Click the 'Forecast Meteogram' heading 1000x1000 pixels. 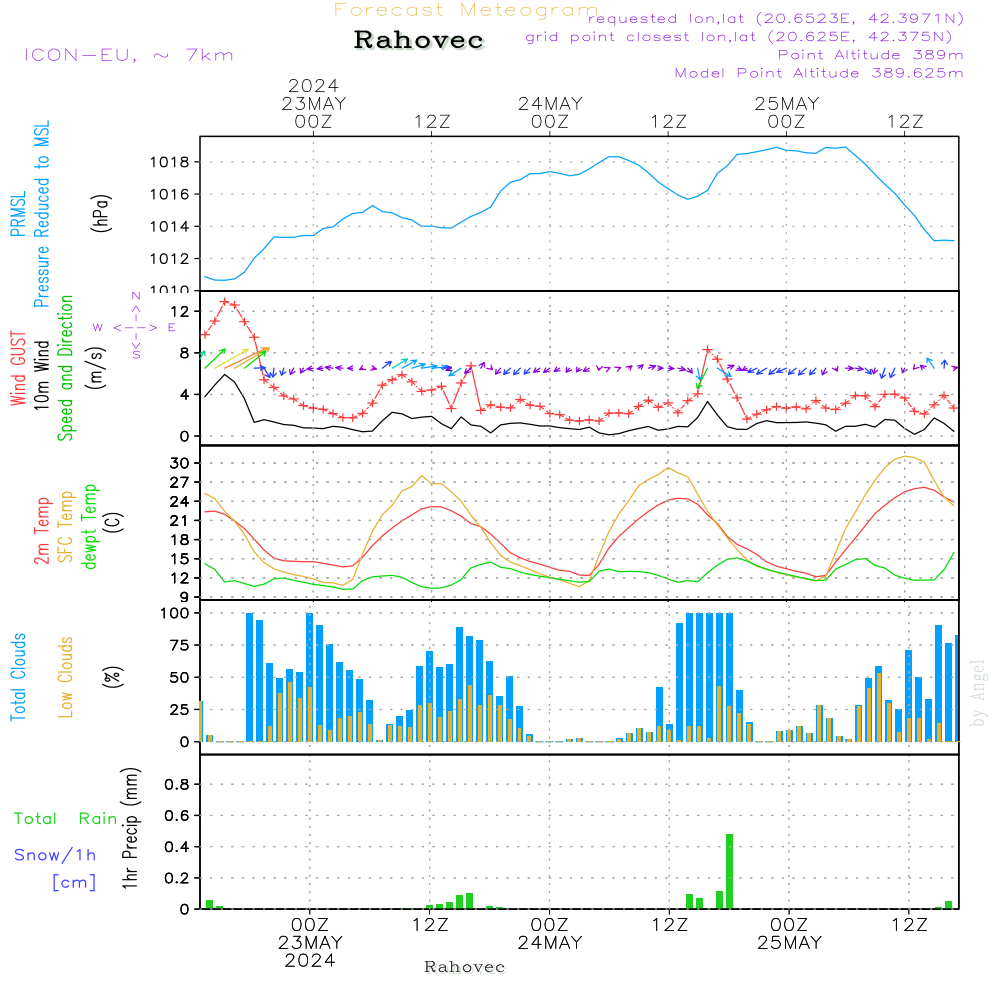[x=466, y=10]
